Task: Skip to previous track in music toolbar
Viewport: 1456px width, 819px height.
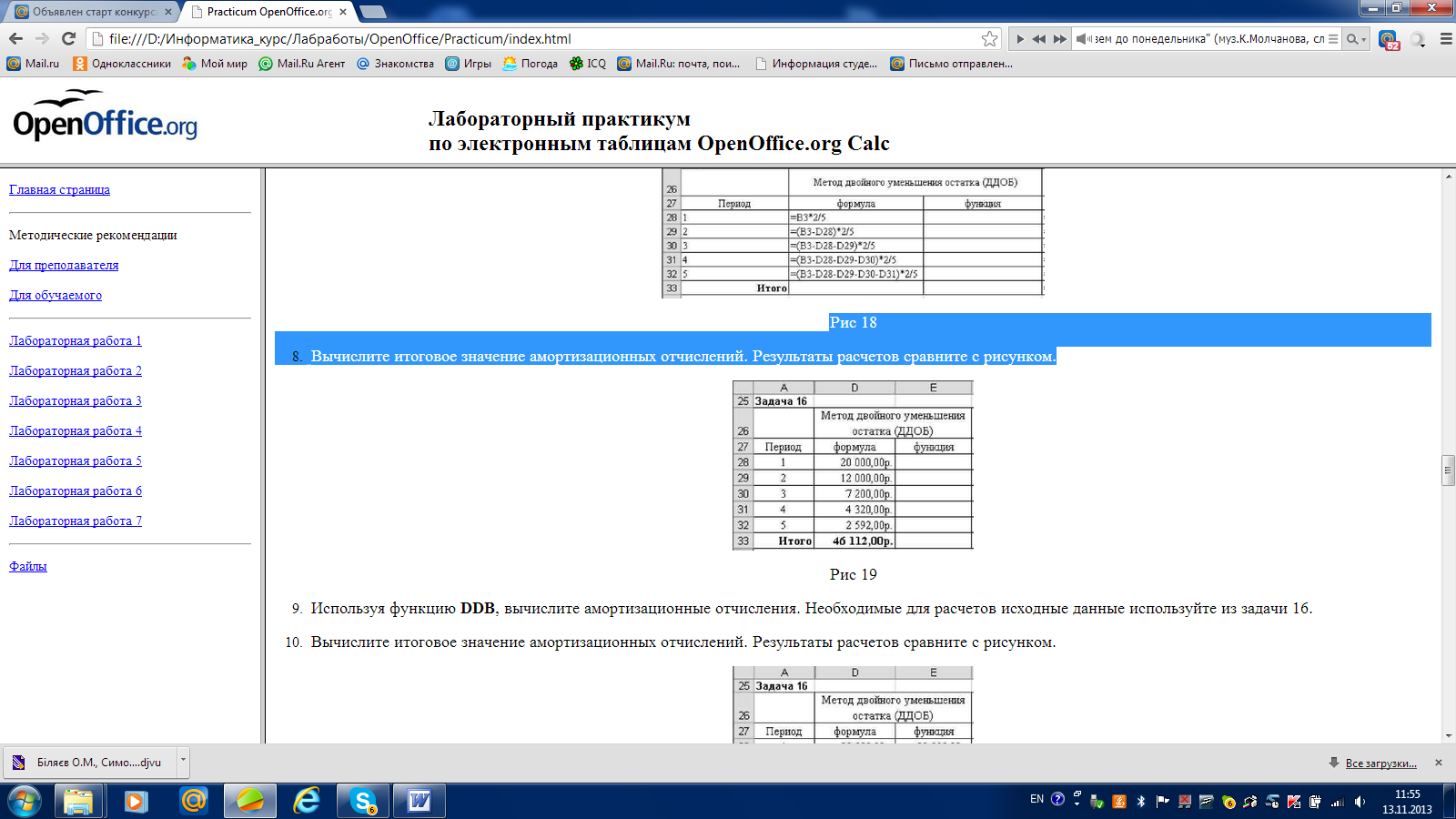Action: click(x=1039, y=39)
